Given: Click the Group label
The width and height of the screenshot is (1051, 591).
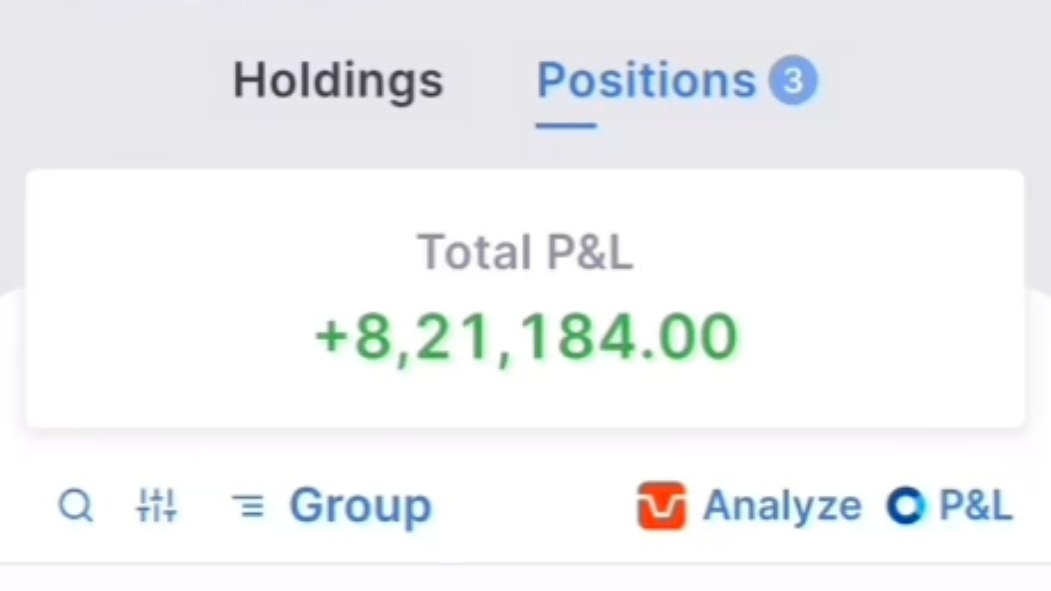Looking at the screenshot, I should pos(361,506).
